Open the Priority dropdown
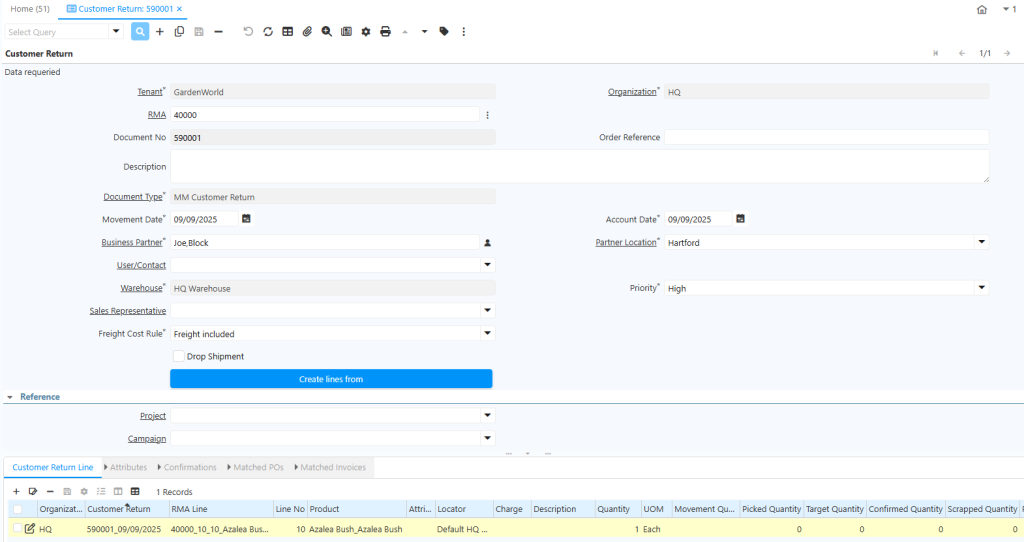Screen dimensions: 1024x542 pyautogui.click(x=981, y=288)
